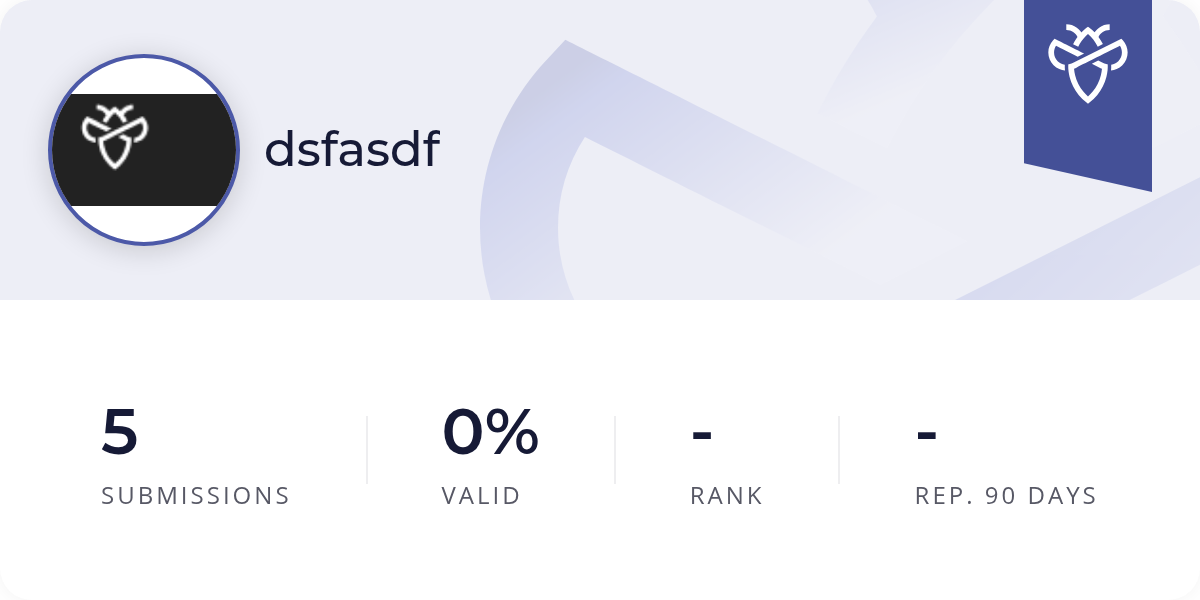Click the VALID label
This screenshot has width=1200, height=600.
(481, 496)
